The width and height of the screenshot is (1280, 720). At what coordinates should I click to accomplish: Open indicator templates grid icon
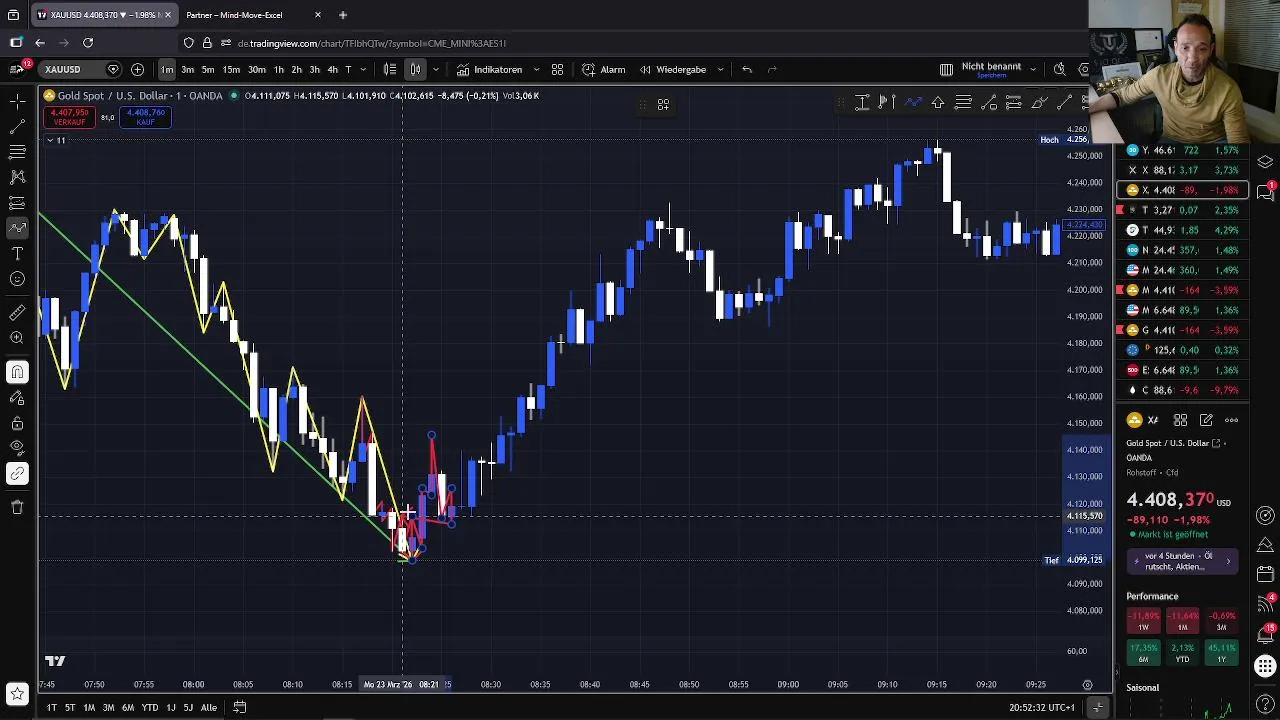[x=557, y=69]
